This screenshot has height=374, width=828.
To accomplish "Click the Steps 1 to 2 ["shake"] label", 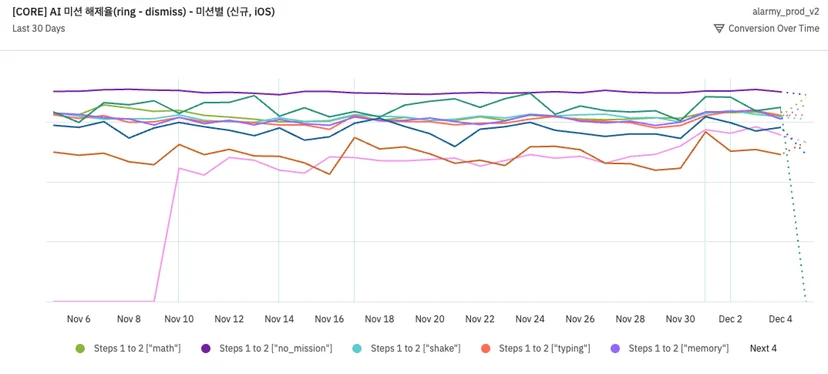I will [x=416, y=349].
